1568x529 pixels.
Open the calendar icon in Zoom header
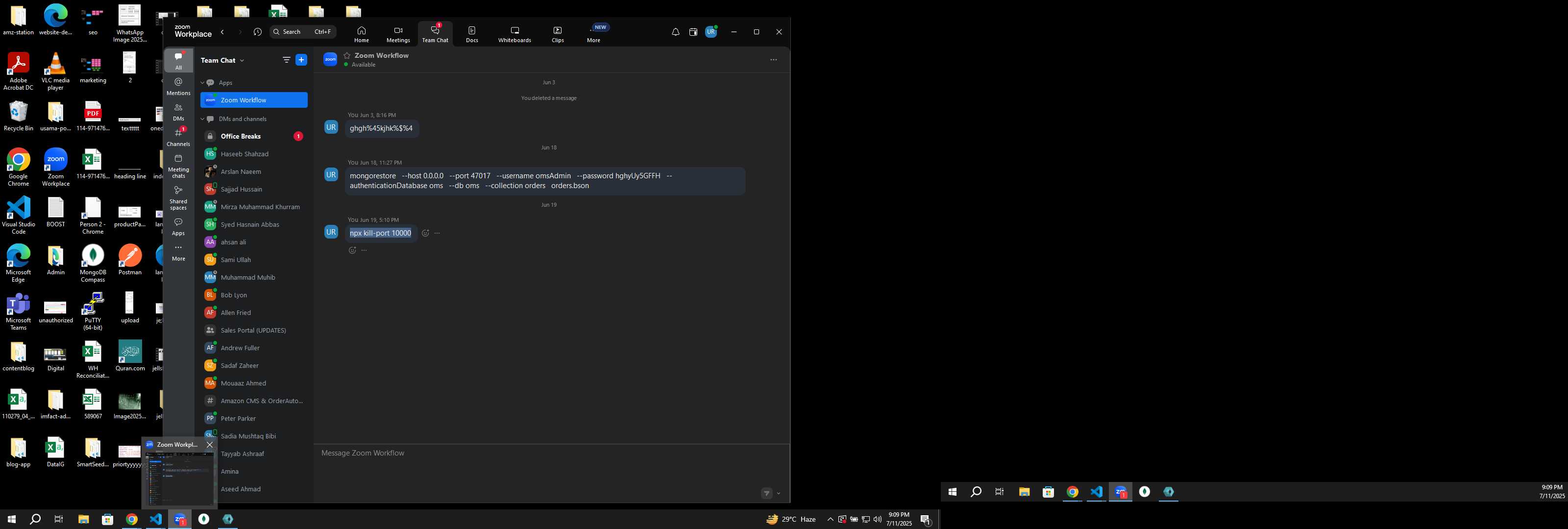tap(693, 32)
